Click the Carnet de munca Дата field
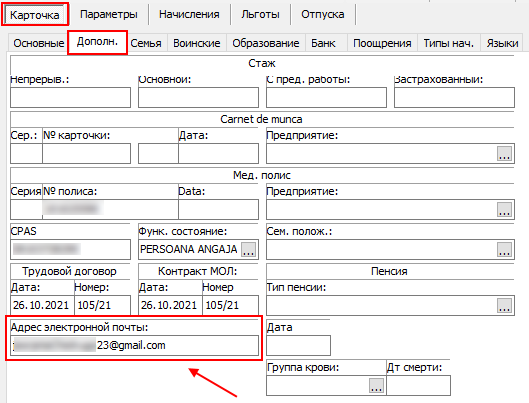529x403 pixels. [x=218, y=153]
